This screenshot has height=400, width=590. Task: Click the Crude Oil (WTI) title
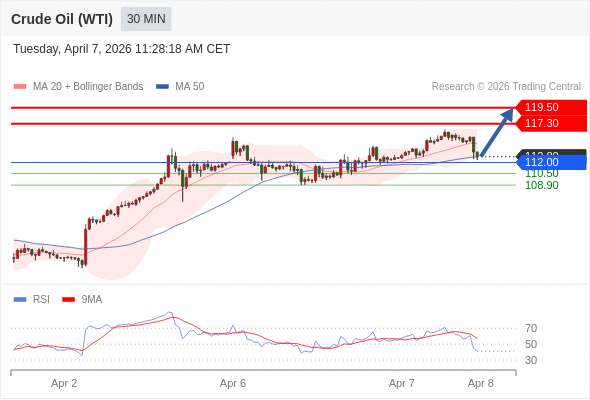point(62,19)
